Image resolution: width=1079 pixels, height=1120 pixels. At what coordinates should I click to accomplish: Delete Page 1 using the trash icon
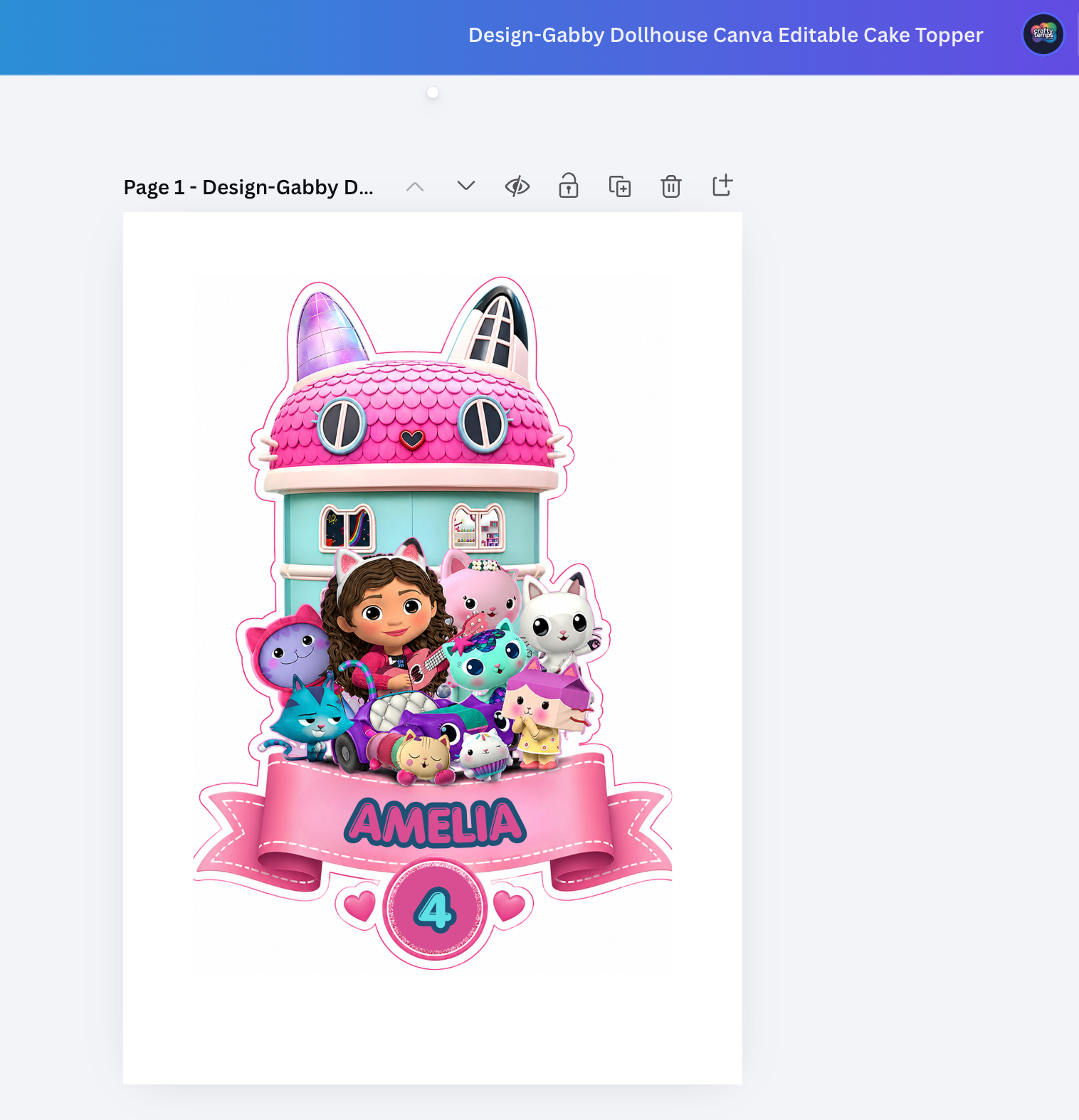pos(671,186)
